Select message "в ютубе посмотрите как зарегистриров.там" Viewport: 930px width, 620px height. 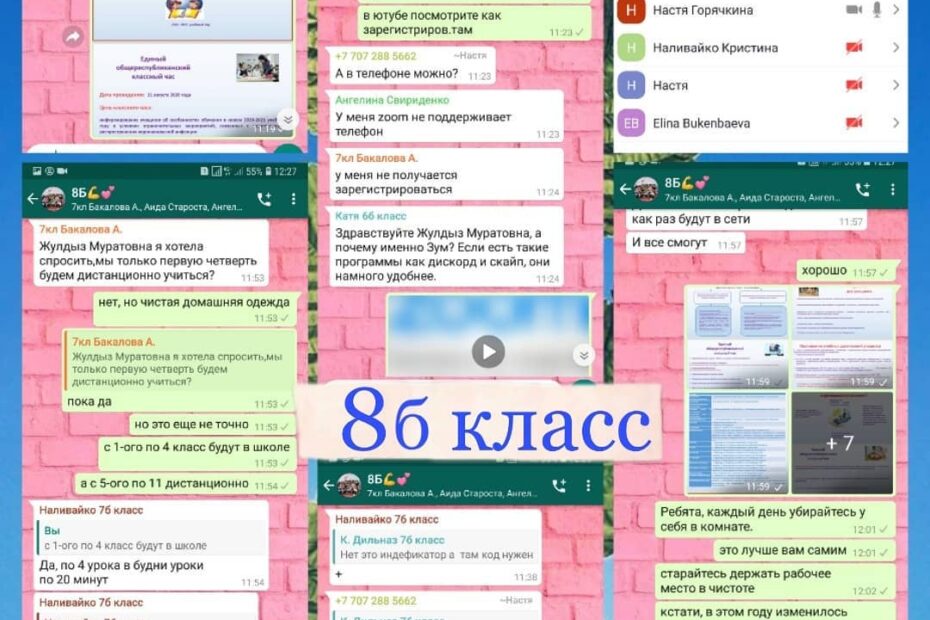tap(474, 23)
